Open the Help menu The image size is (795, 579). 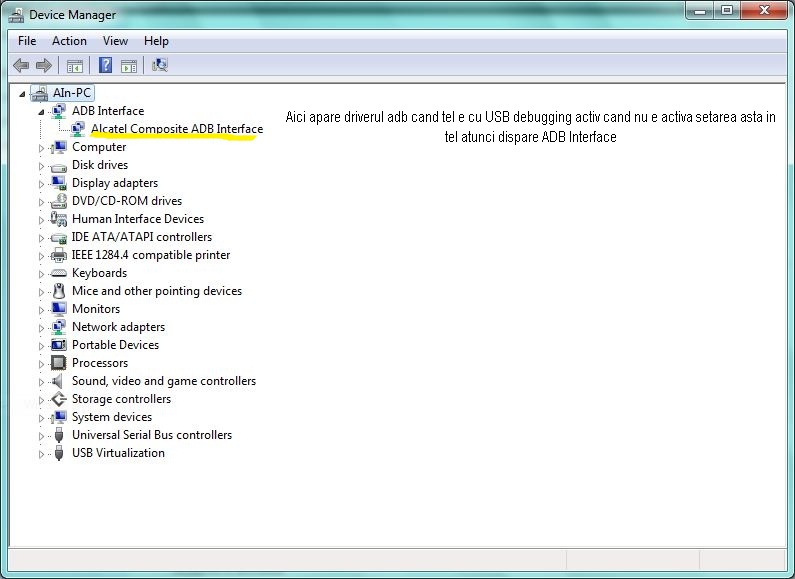click(156, 41)
